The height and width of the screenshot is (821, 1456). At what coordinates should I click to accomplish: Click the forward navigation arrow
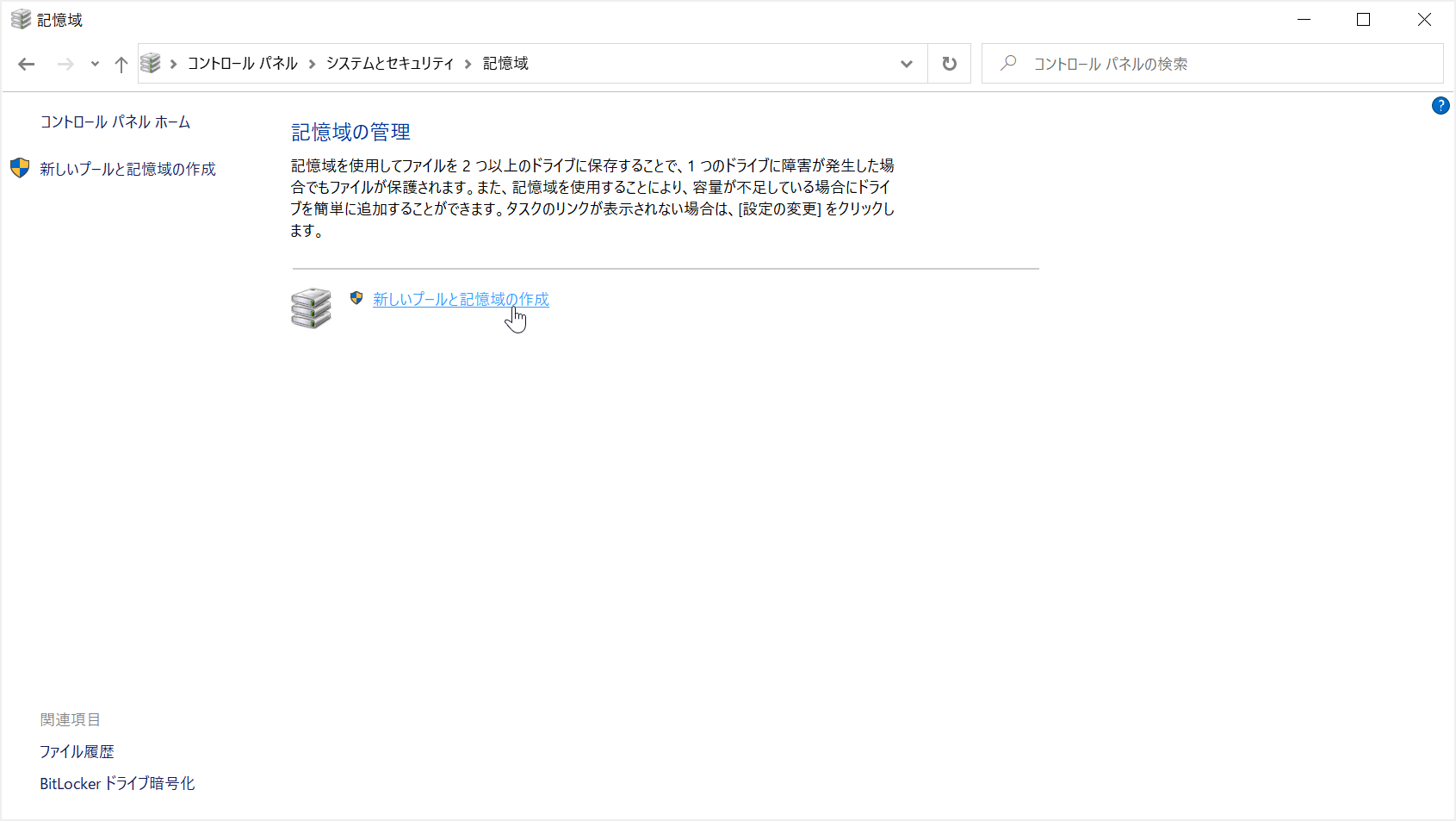point(65,63)
